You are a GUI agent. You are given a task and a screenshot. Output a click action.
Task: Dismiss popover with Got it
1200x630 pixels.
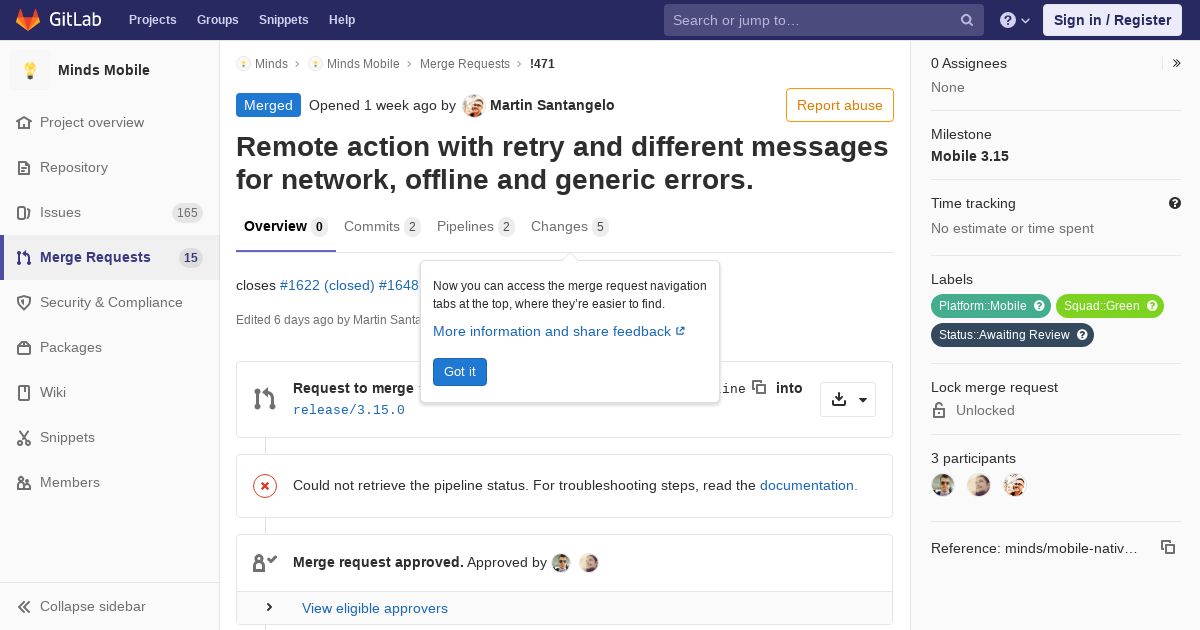click(x=460, y=372)
